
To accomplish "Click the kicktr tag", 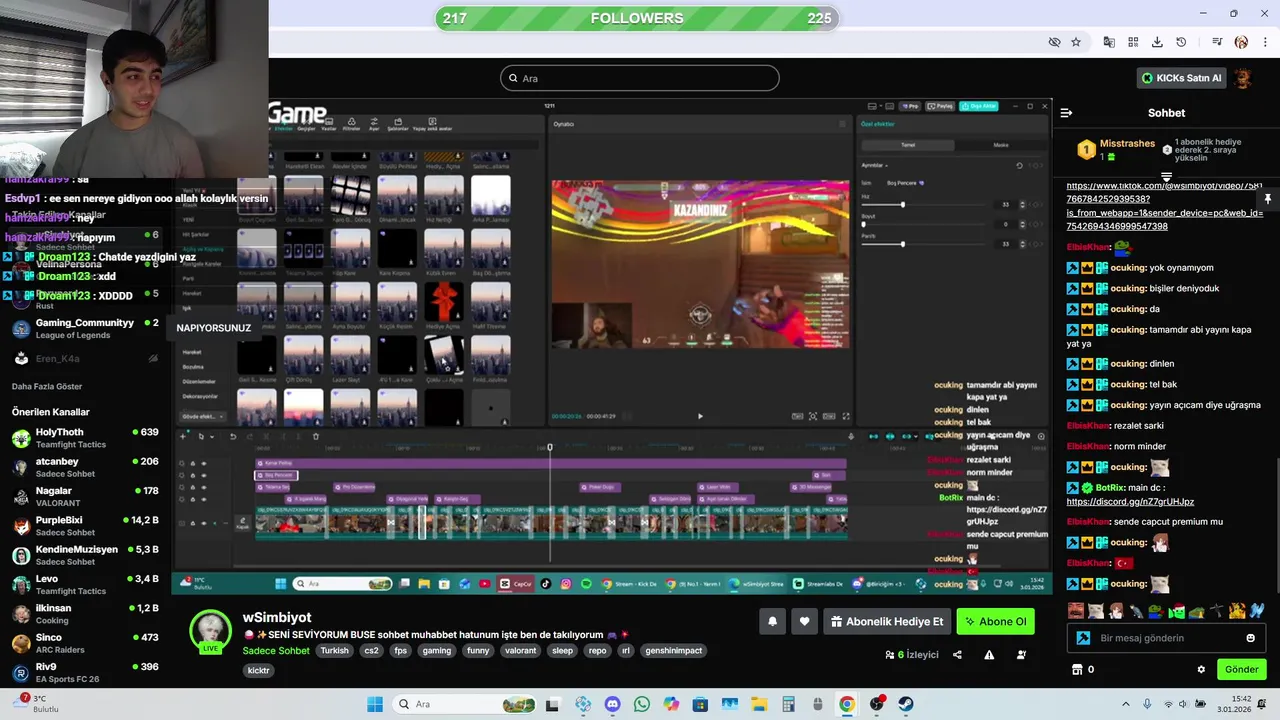I will click(x=258, y=671).
